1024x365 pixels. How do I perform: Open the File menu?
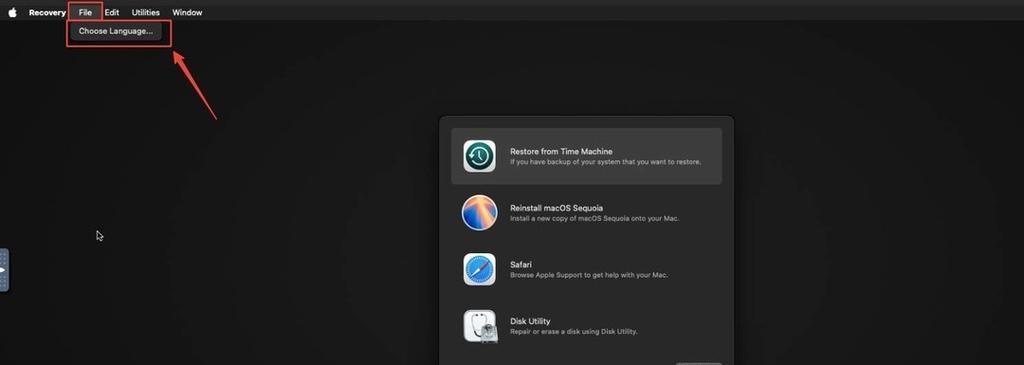[86, 12]
